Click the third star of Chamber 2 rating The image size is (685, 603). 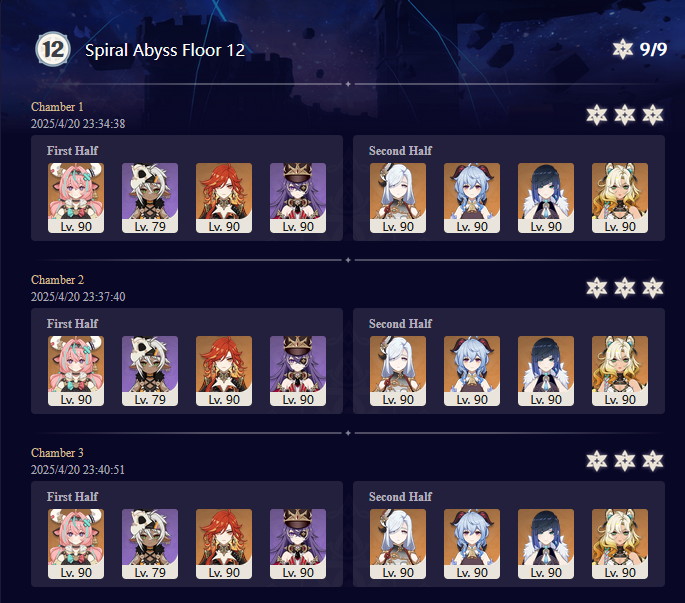[653, 288]
